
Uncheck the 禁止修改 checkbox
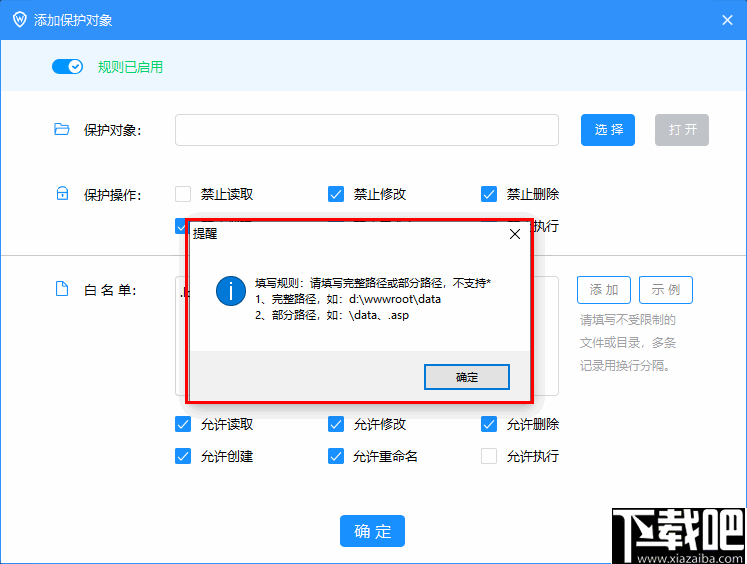pos(336,194)
